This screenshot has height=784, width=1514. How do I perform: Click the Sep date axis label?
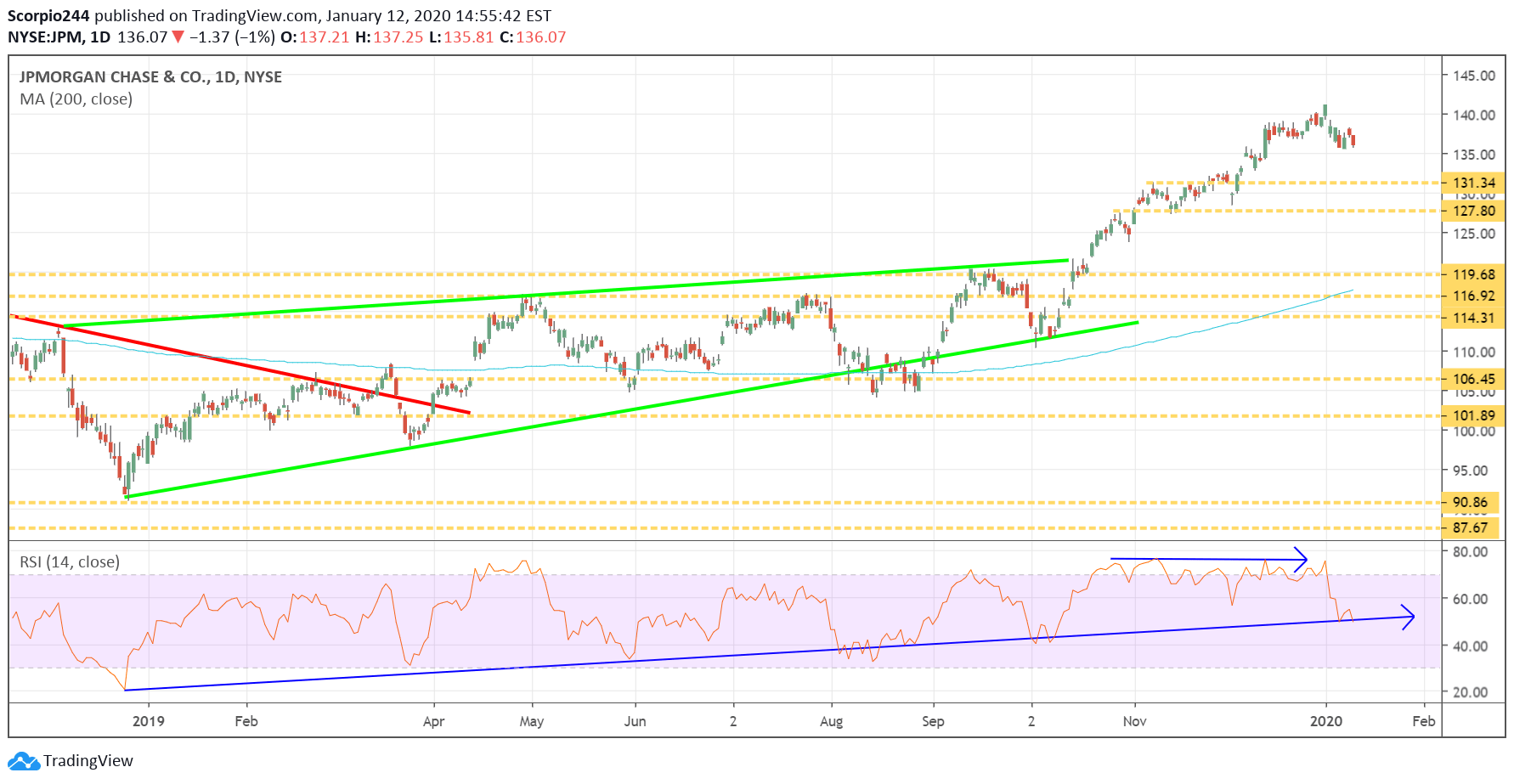coord(933,721)
